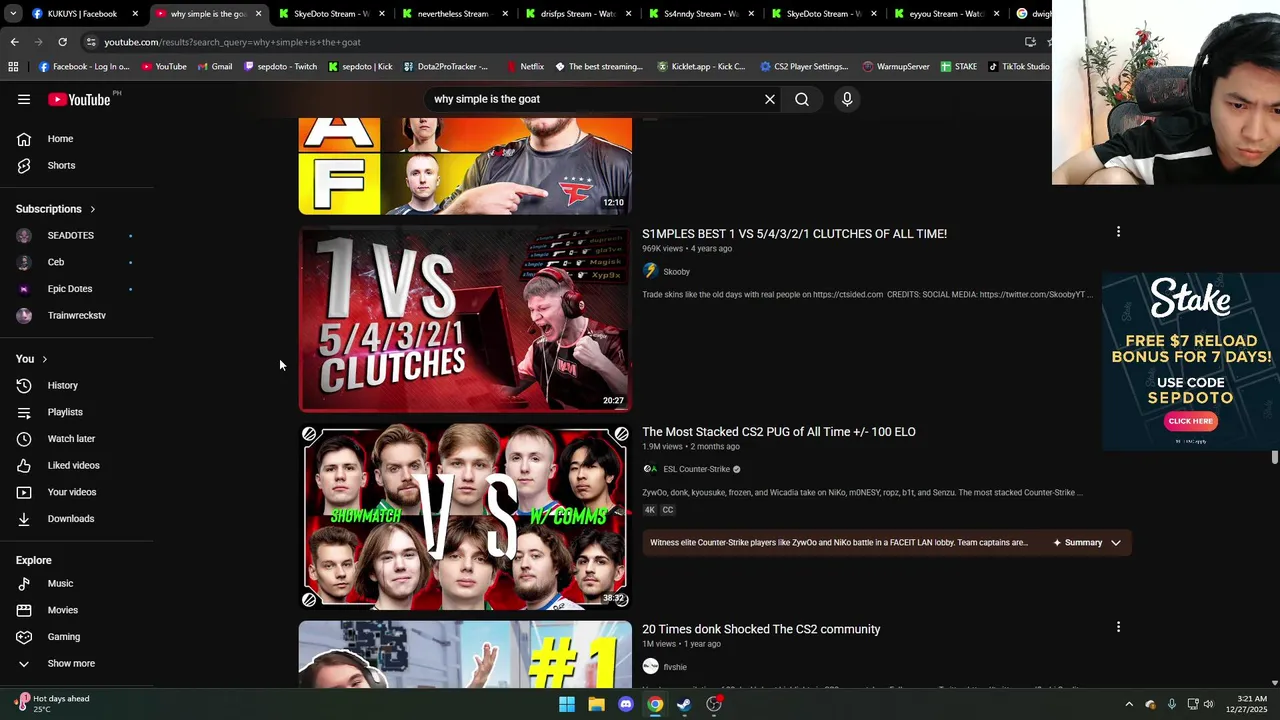Show hidden system tray icons

(x=1129, y=704)
